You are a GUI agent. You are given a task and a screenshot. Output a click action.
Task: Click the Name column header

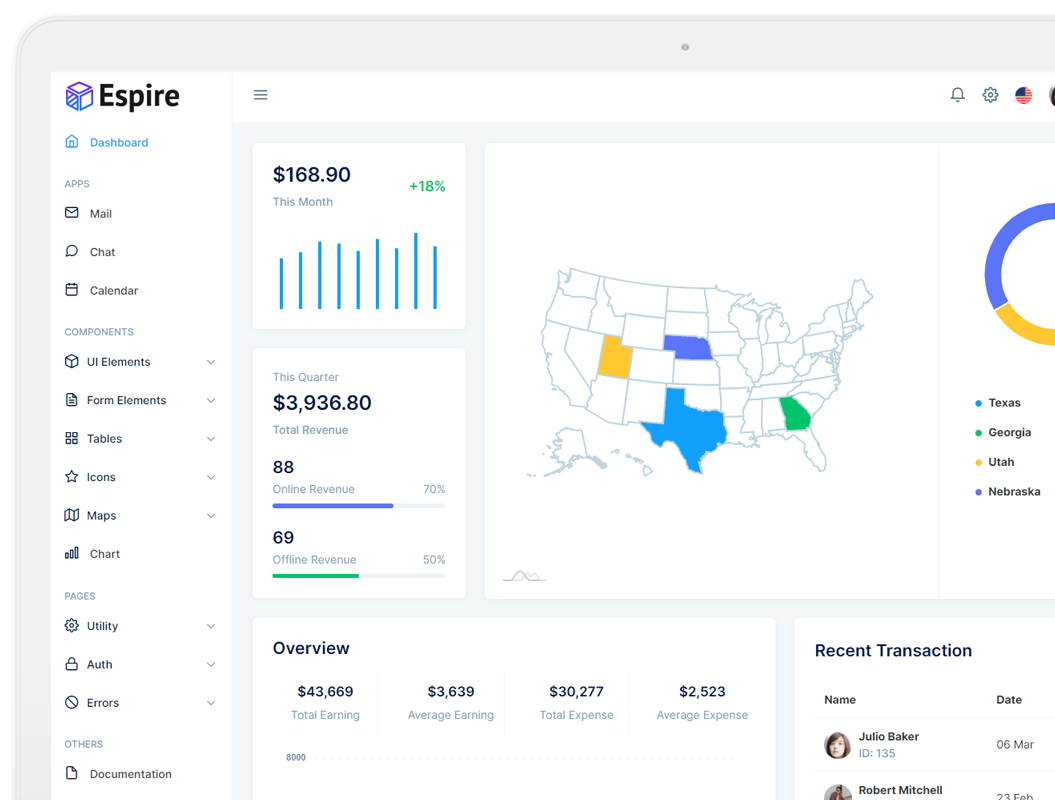(840, 700)
